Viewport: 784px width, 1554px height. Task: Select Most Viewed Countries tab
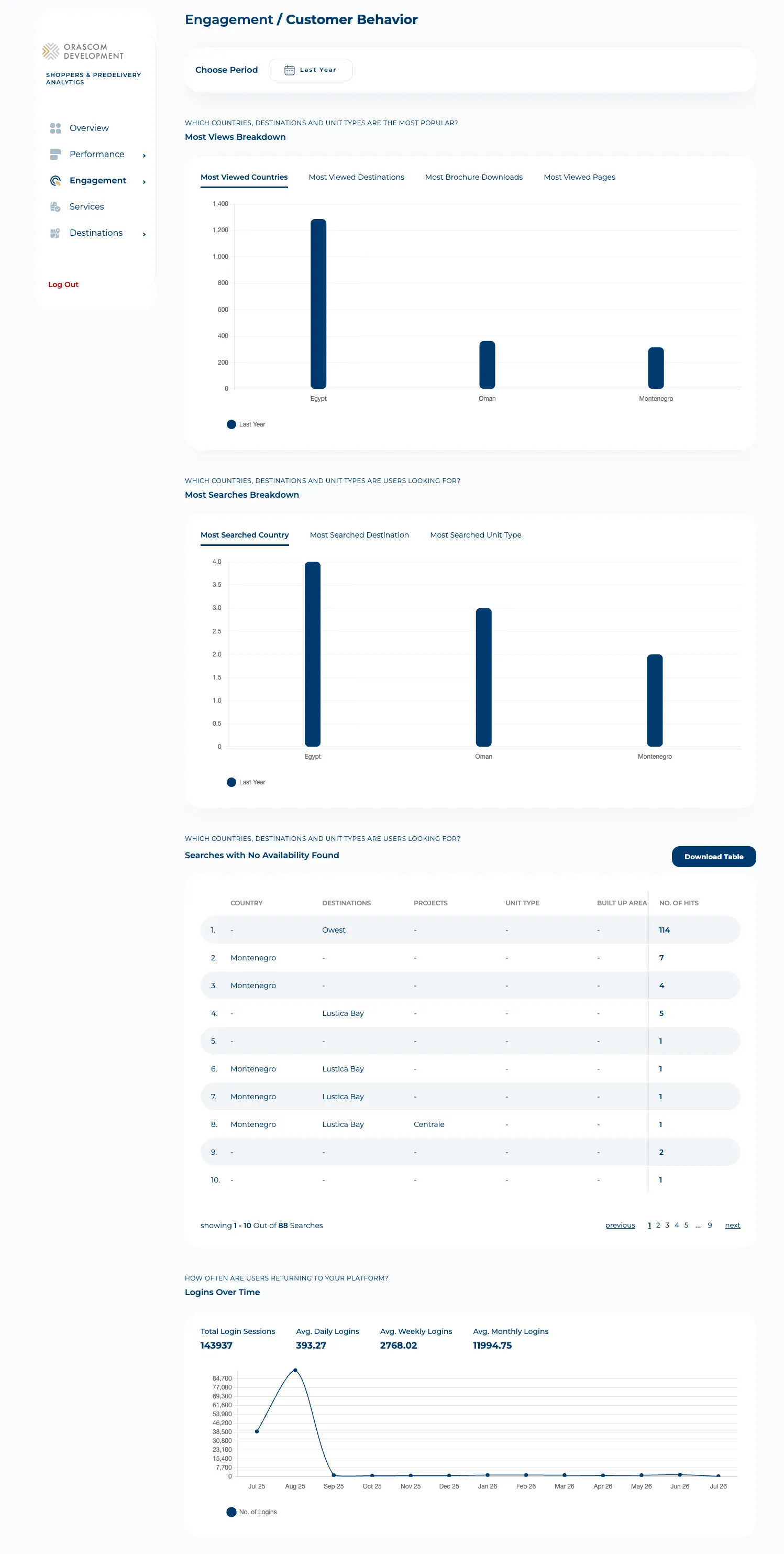(x=244, y=178)
